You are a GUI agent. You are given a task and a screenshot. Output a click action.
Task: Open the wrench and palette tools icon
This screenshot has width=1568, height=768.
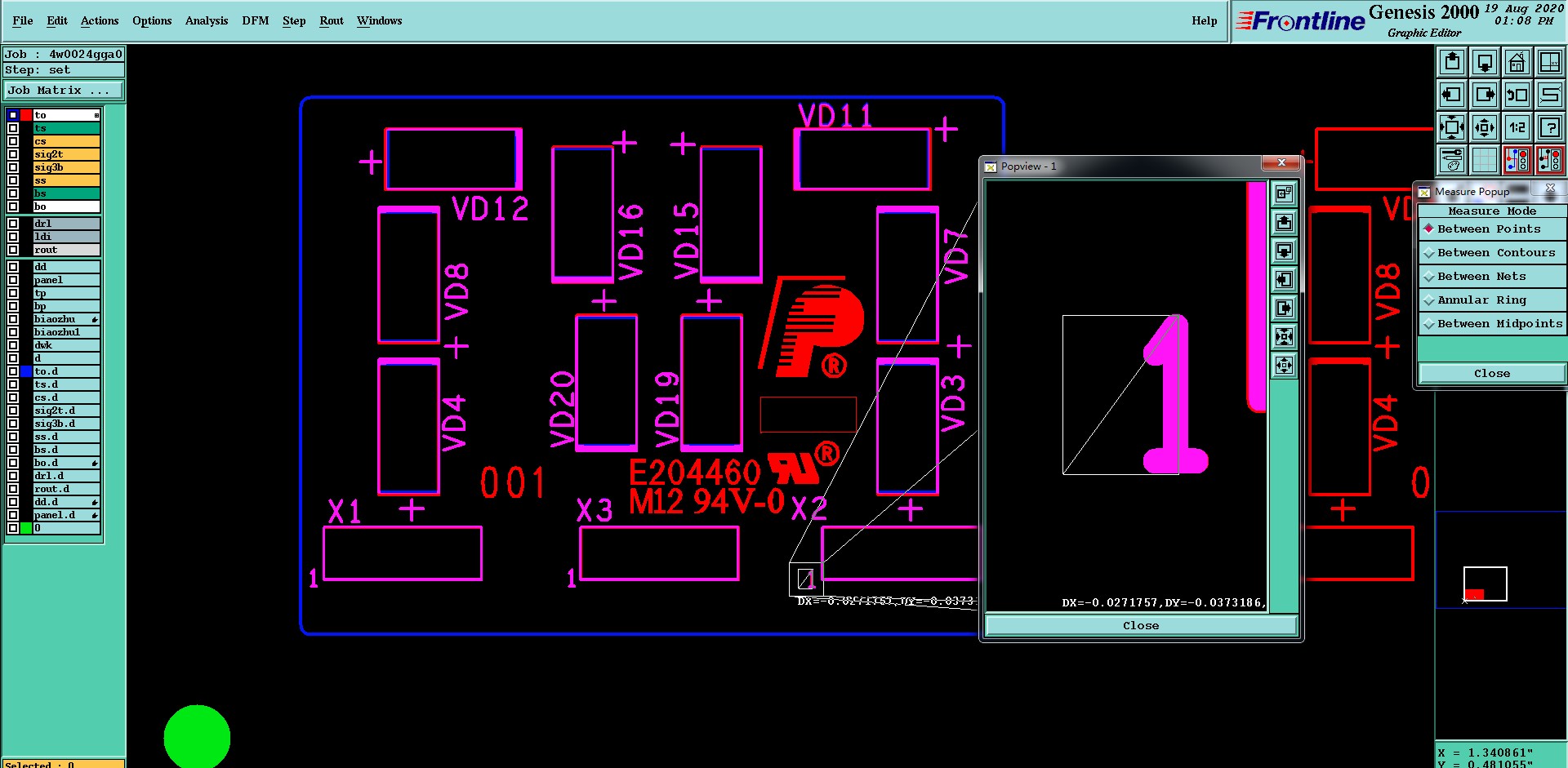(1452, 160)
